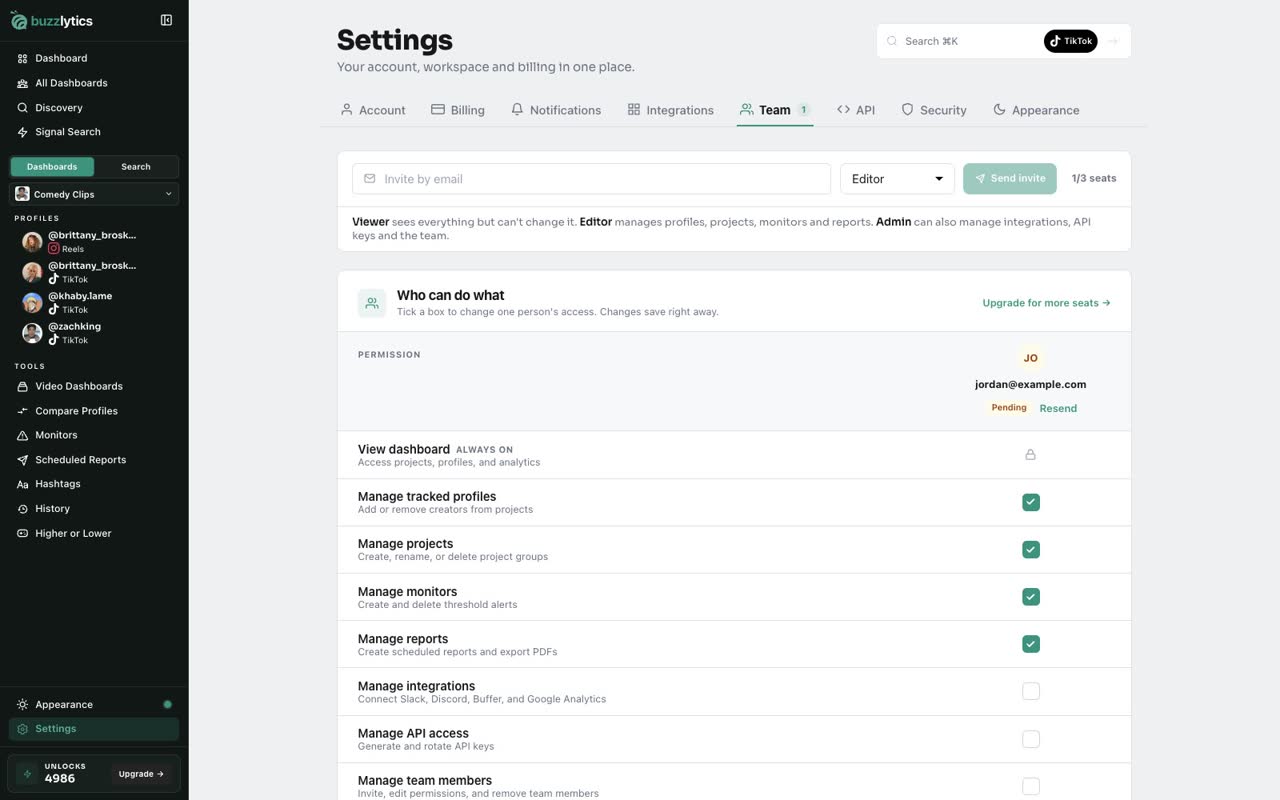The width and height of the screenshot is (1280, 800).
Task: Focus the Invite by email field
Action: (x=591, y=179)
